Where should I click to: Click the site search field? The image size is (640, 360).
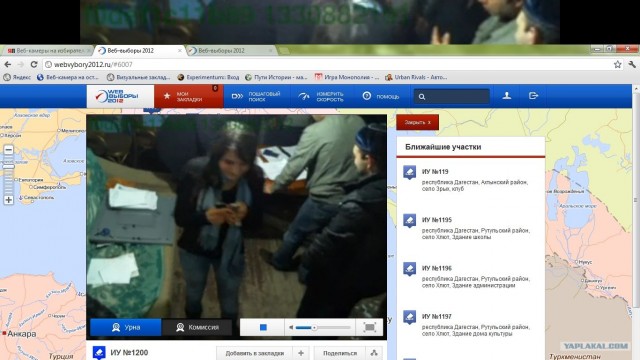451,96
